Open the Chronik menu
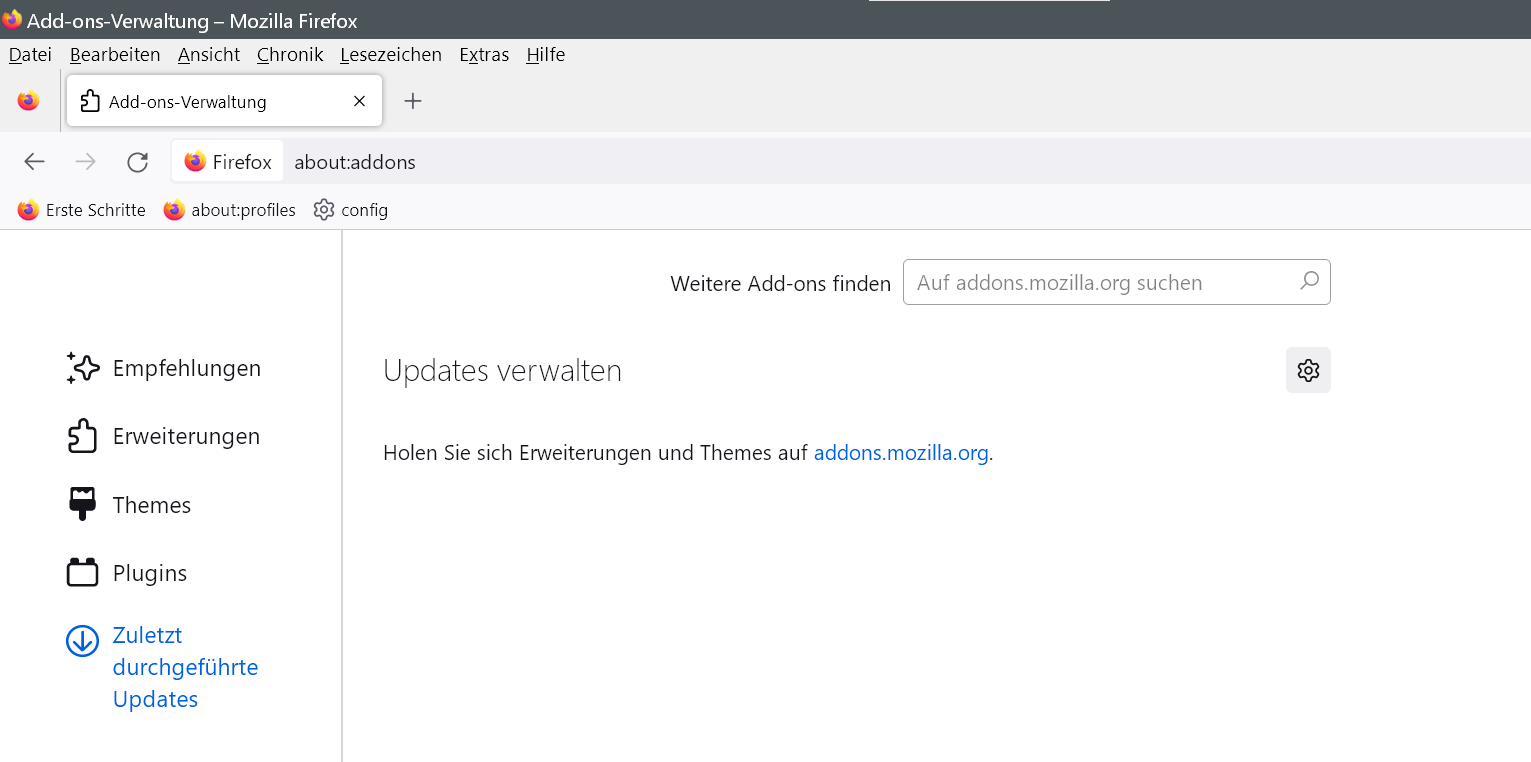The height and width of the screenshot is (762, 1531). 290,55
